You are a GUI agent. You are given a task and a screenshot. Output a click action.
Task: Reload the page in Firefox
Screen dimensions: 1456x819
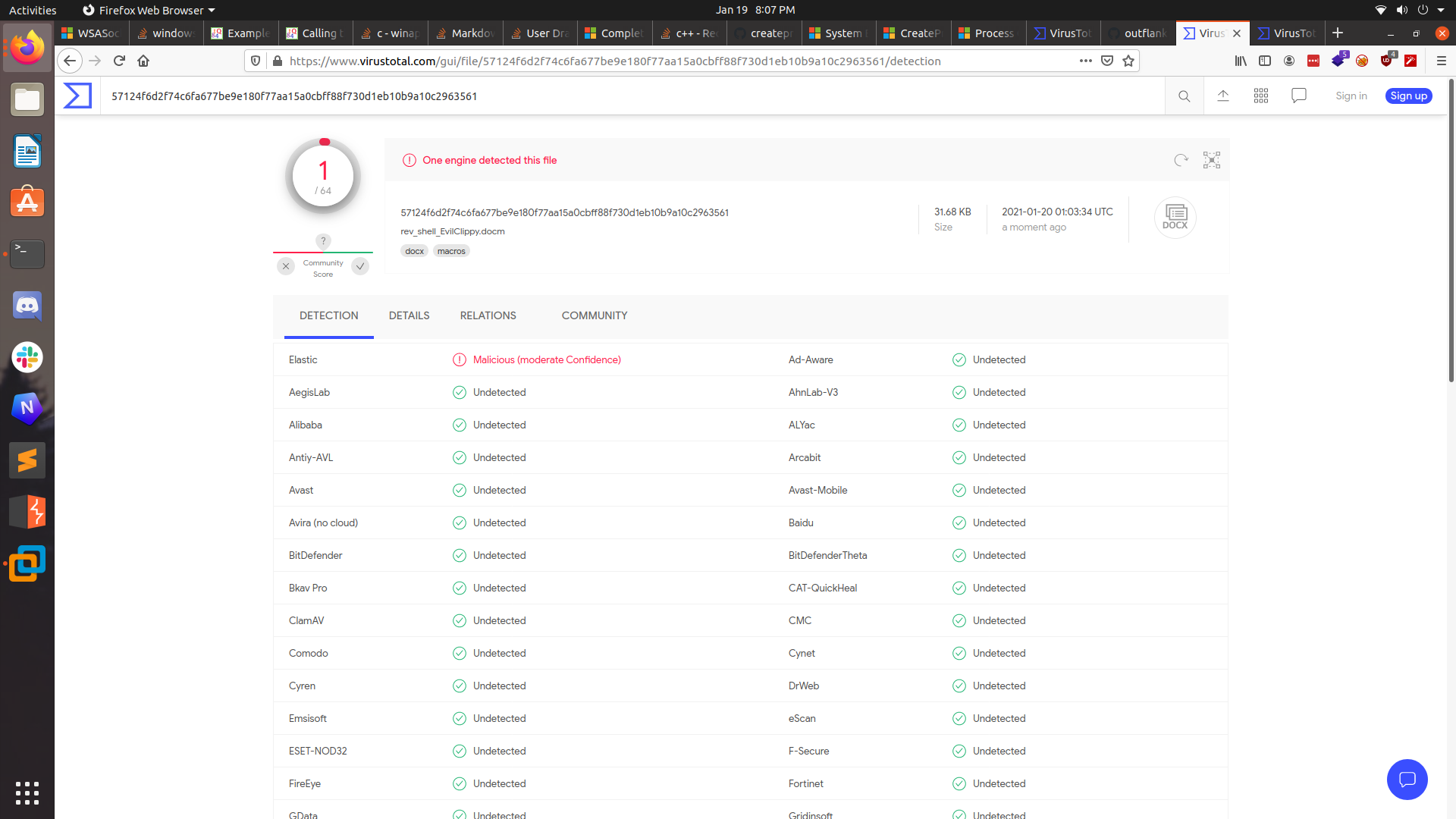119,61
